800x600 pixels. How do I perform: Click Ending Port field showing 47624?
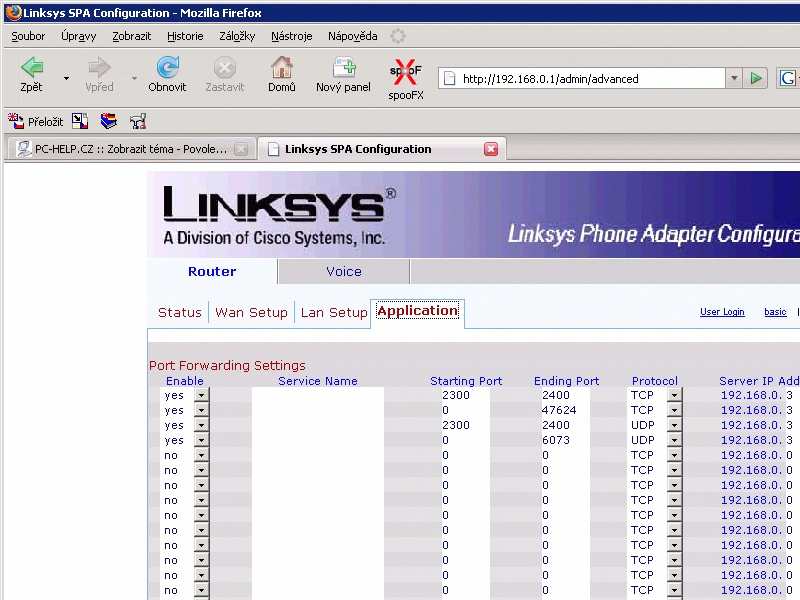pos(565,410)
